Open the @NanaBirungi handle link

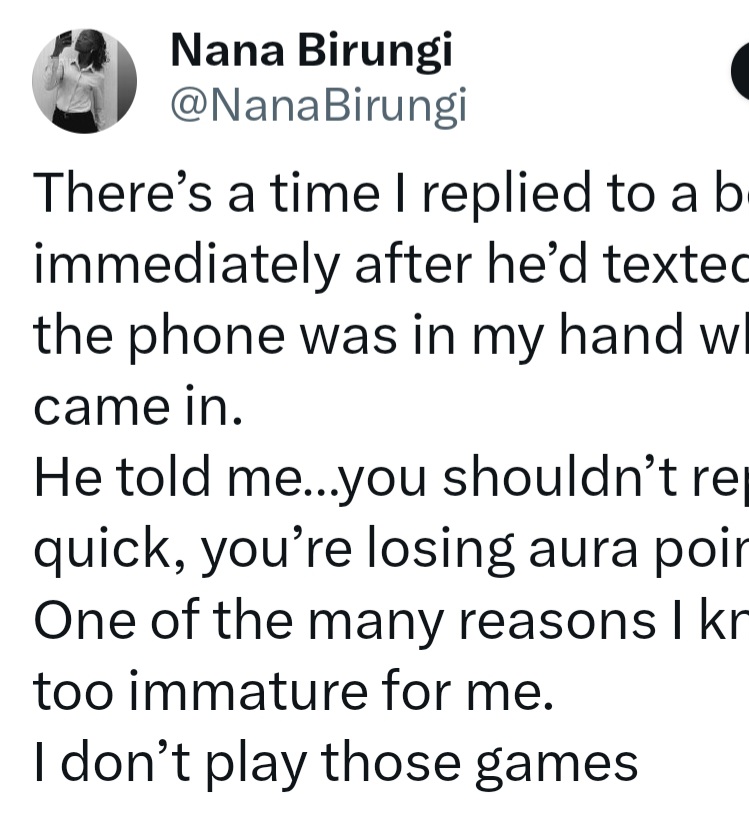(x=319, y=104)
